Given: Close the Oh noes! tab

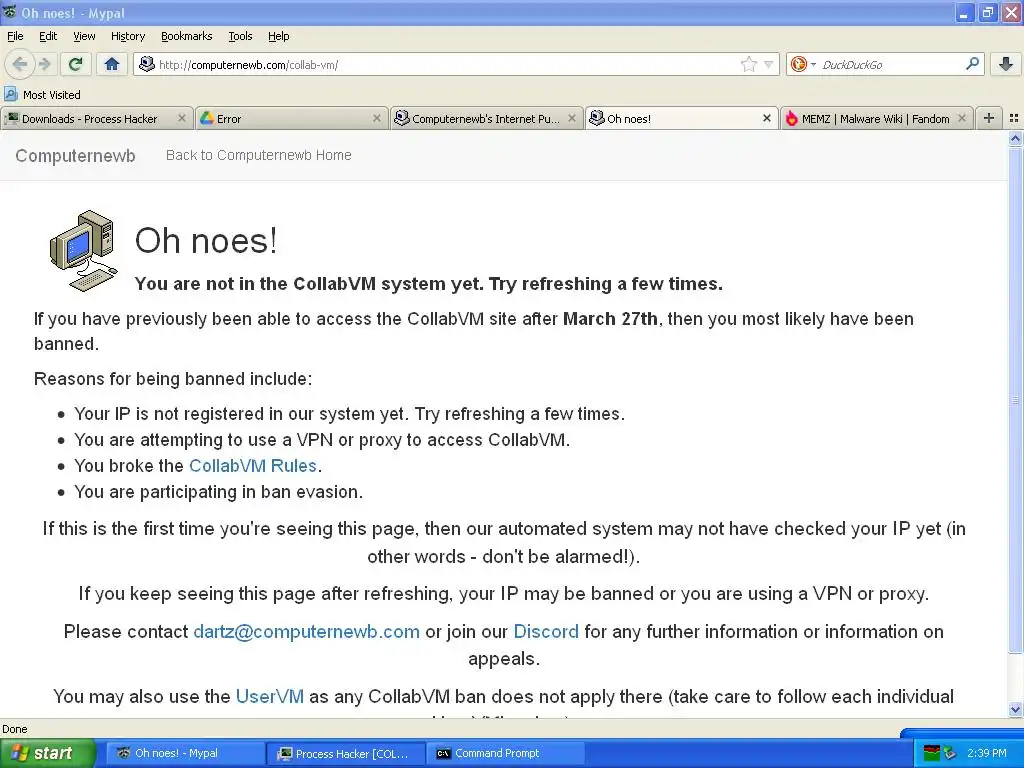Looking at the screenshot, I should pyautogui.click(x=767, y=118).
